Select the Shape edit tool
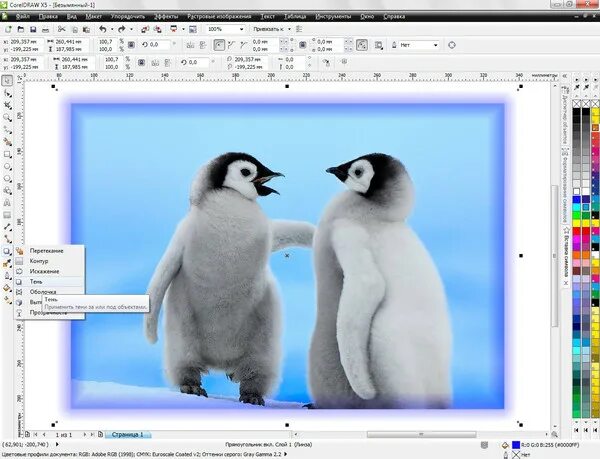Image resolution: width=600 pixels, height=459 pixels. pyautogui.click(x=7, y=93)
